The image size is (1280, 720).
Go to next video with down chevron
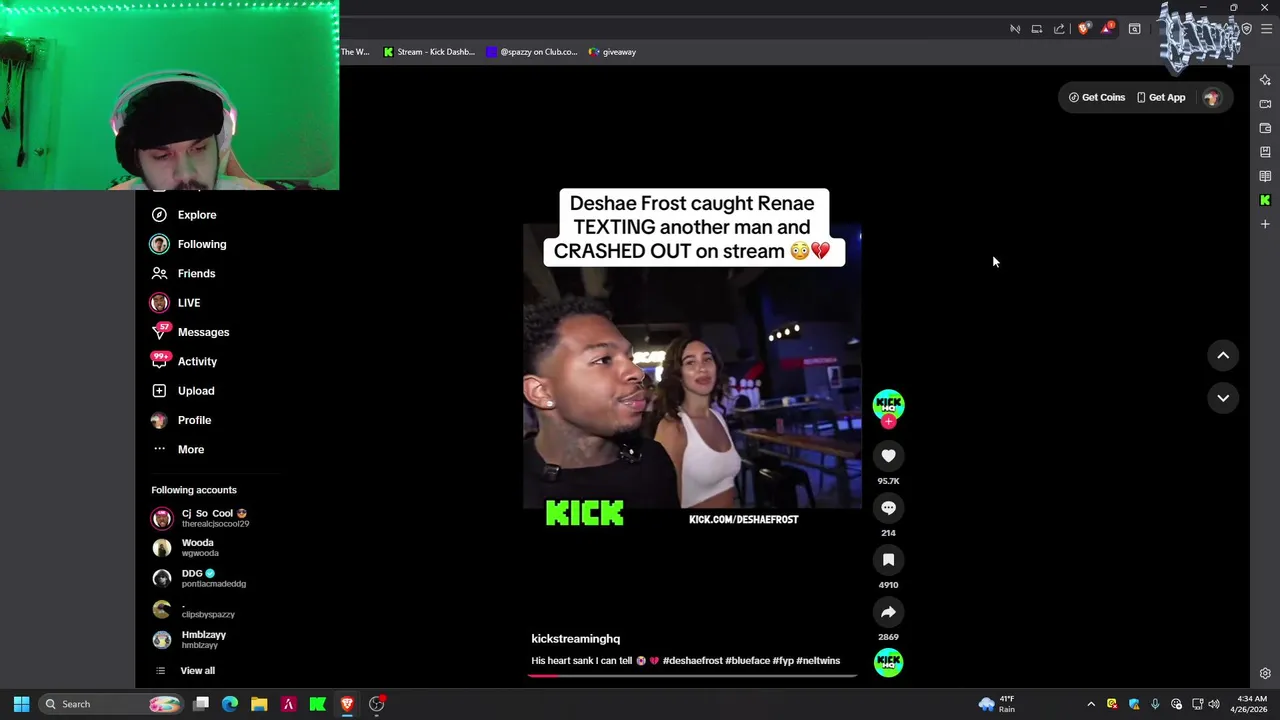[x=1222, y=398]
